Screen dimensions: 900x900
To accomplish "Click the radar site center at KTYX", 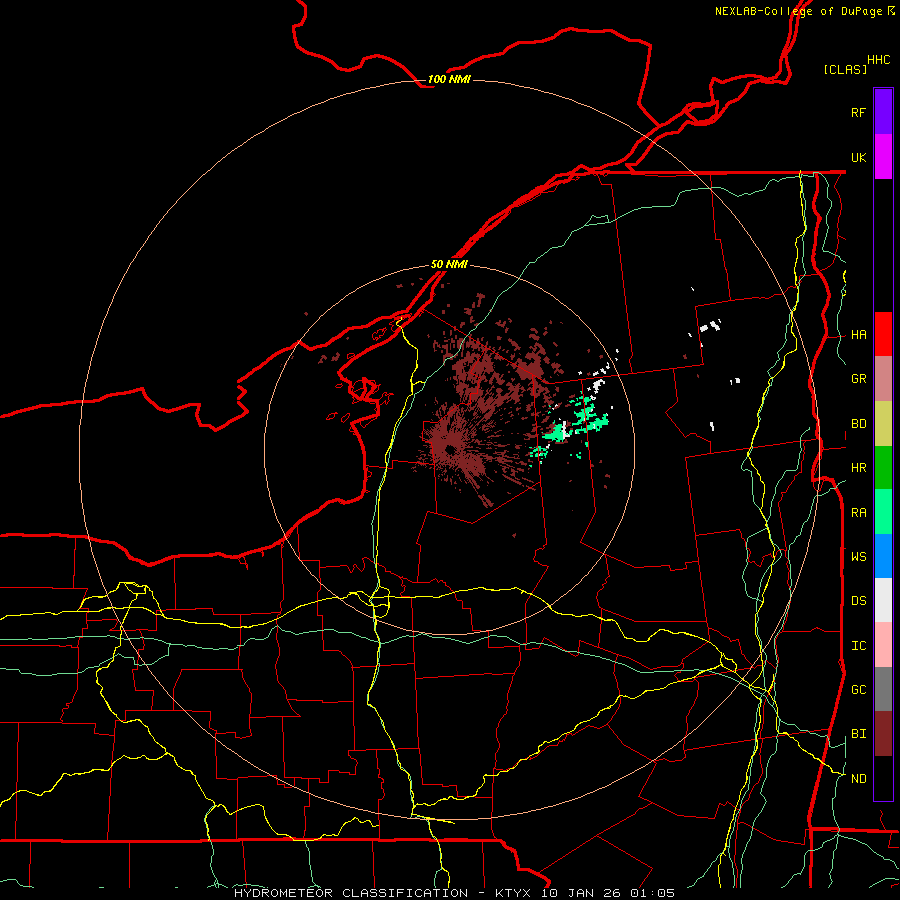I will pyautogui.click(x=449, y=449).
